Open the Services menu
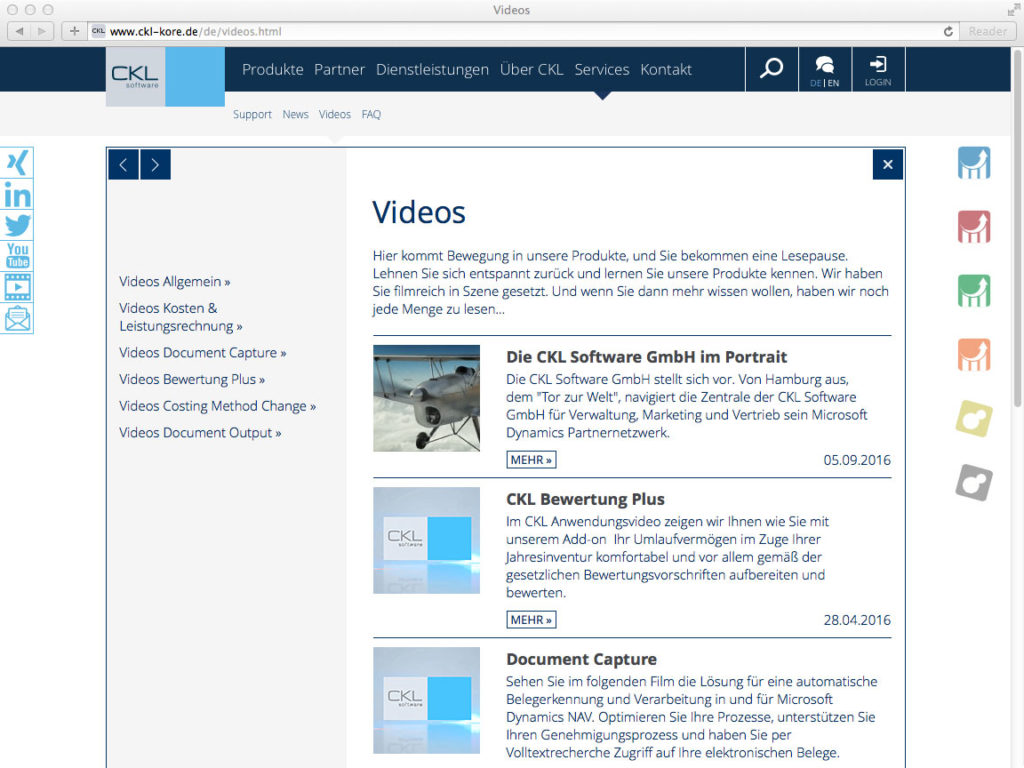This screenshot has height=768, width=1024. pyautogui.click(x=602, y=69)
